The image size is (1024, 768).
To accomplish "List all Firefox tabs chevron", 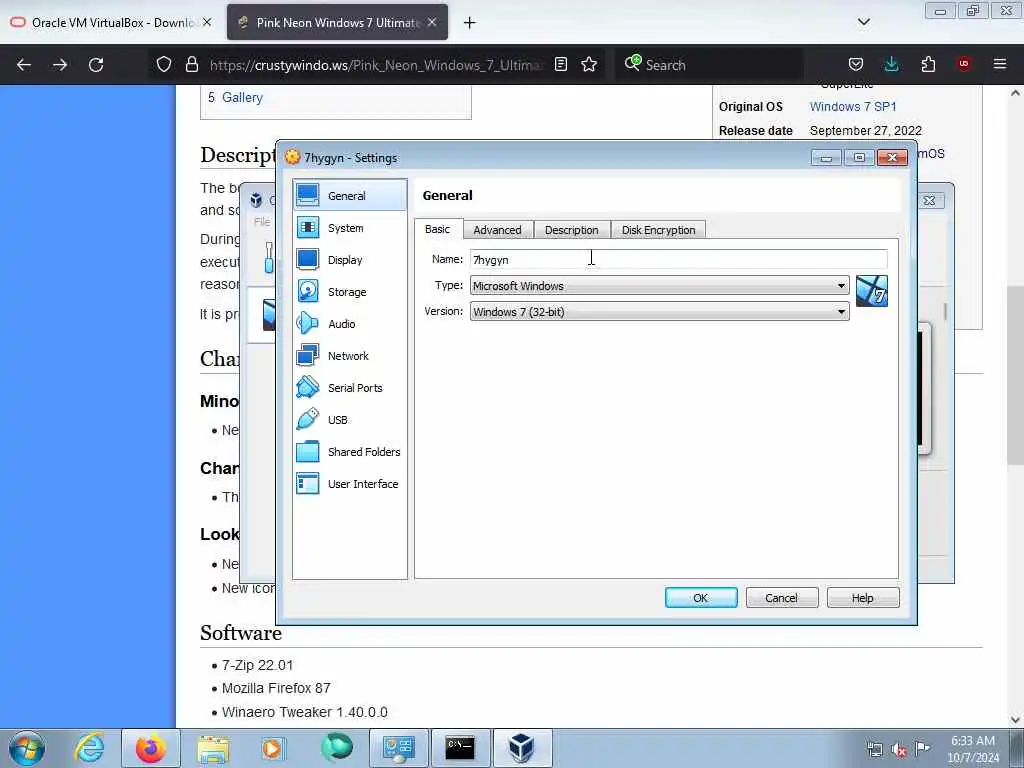I will point(864,22).
